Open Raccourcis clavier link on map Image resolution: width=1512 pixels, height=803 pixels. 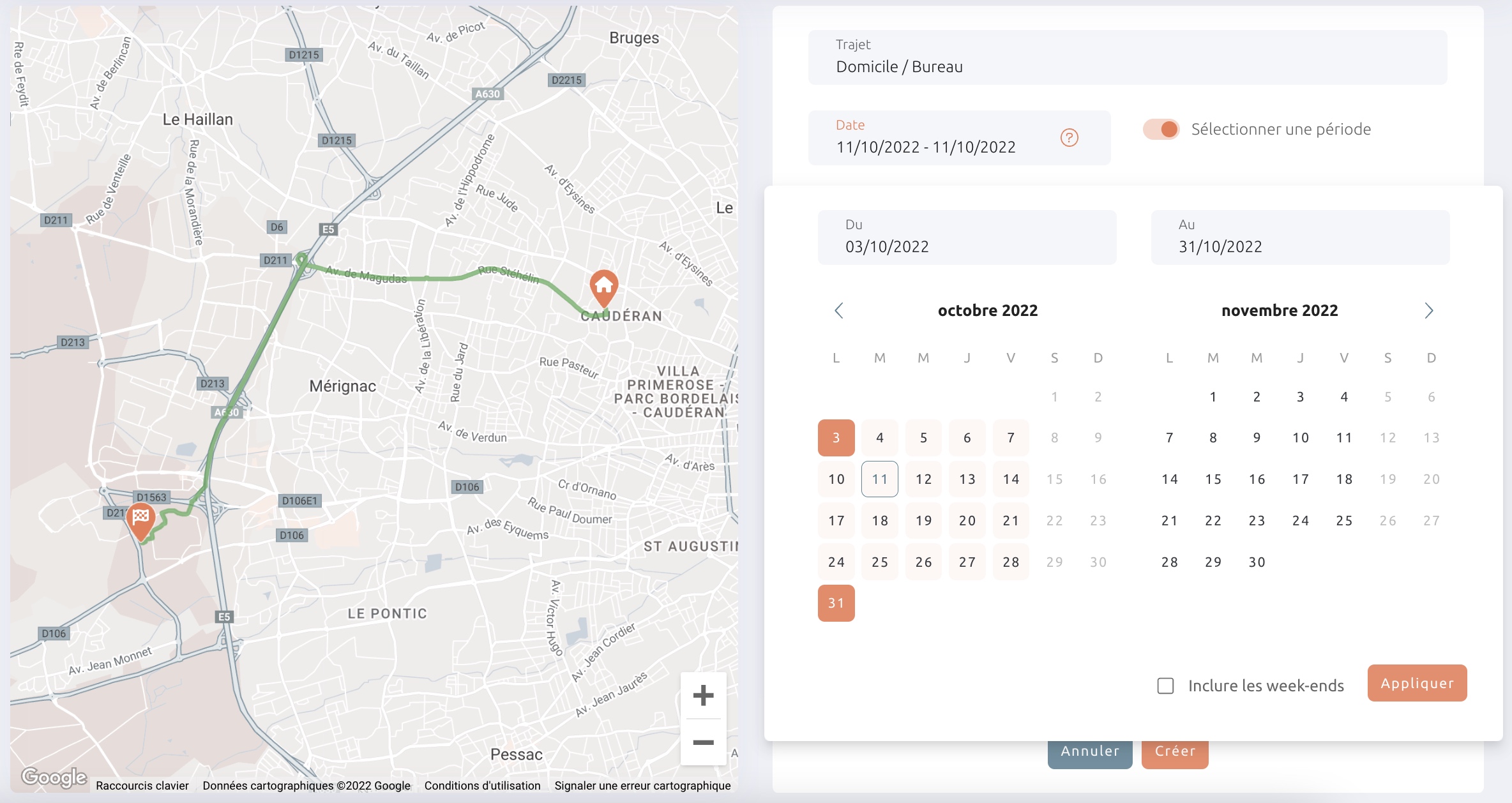coord(142,786)
